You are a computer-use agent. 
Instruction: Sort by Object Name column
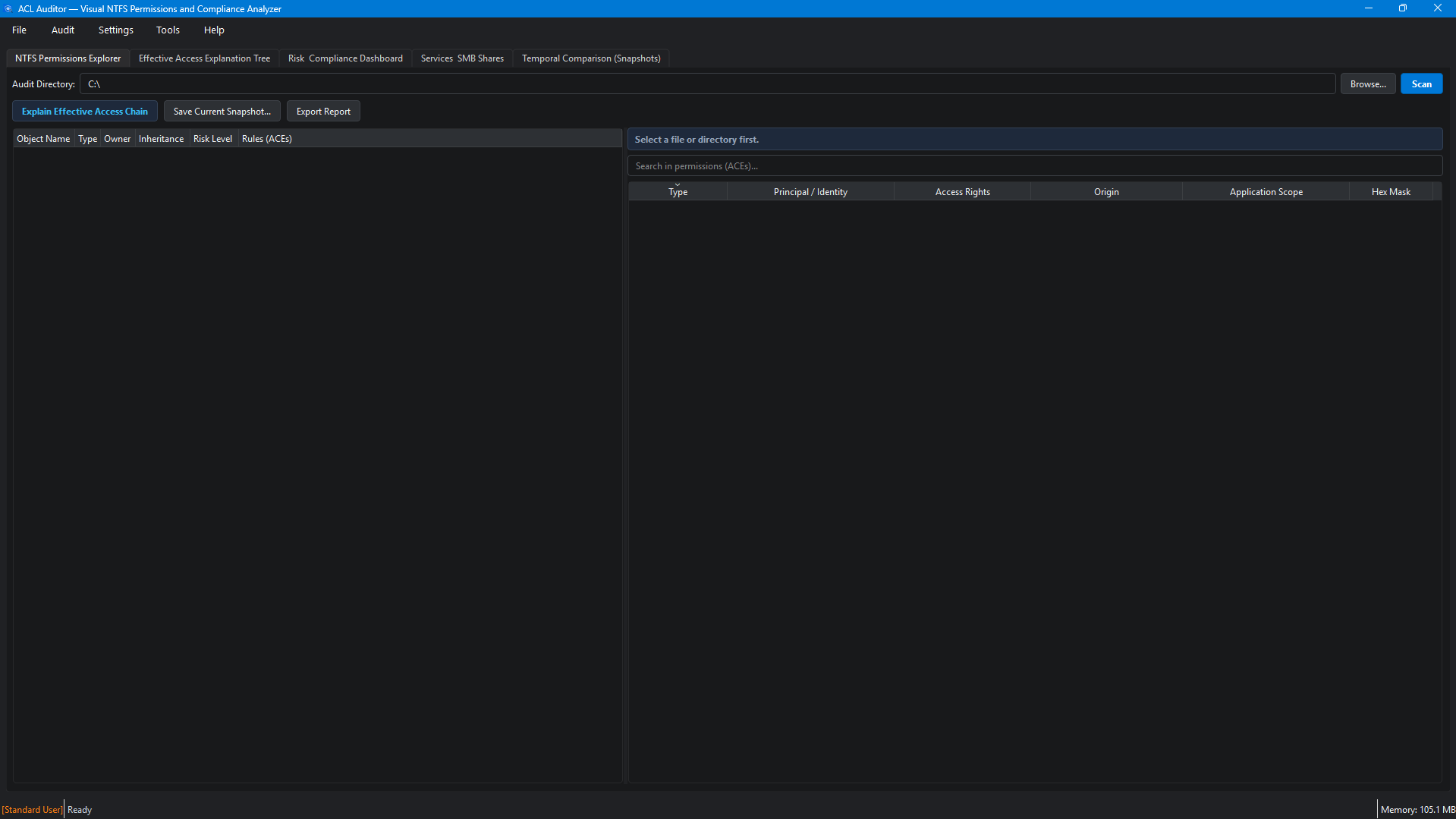pos(43,139)
